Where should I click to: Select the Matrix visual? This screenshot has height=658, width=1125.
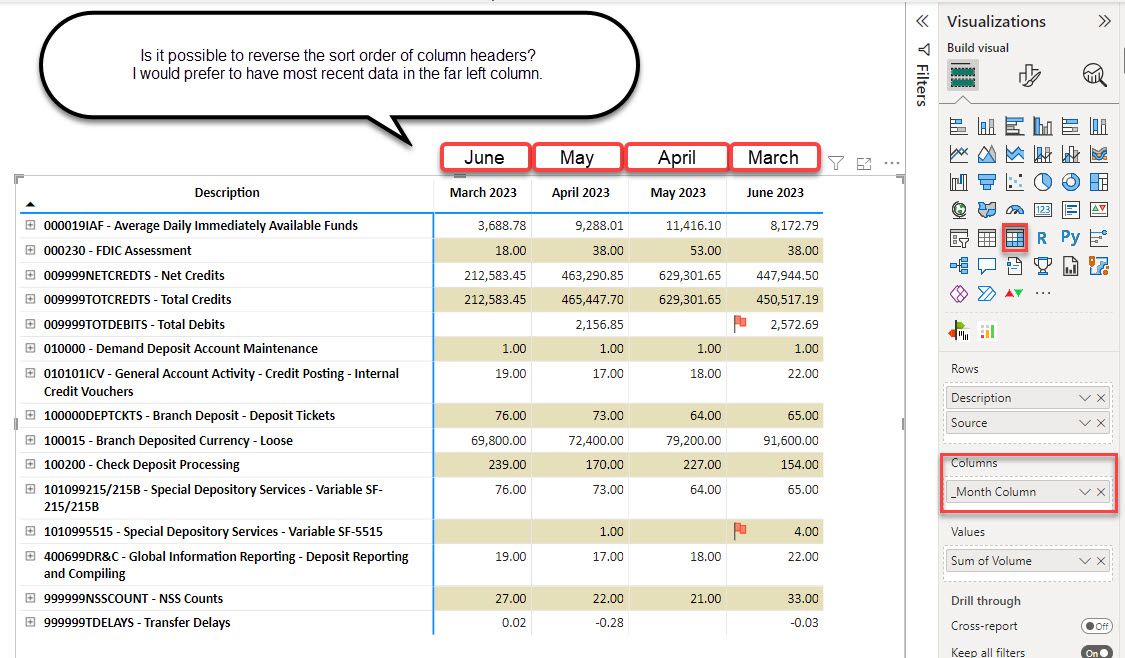tap(1015, 238)
